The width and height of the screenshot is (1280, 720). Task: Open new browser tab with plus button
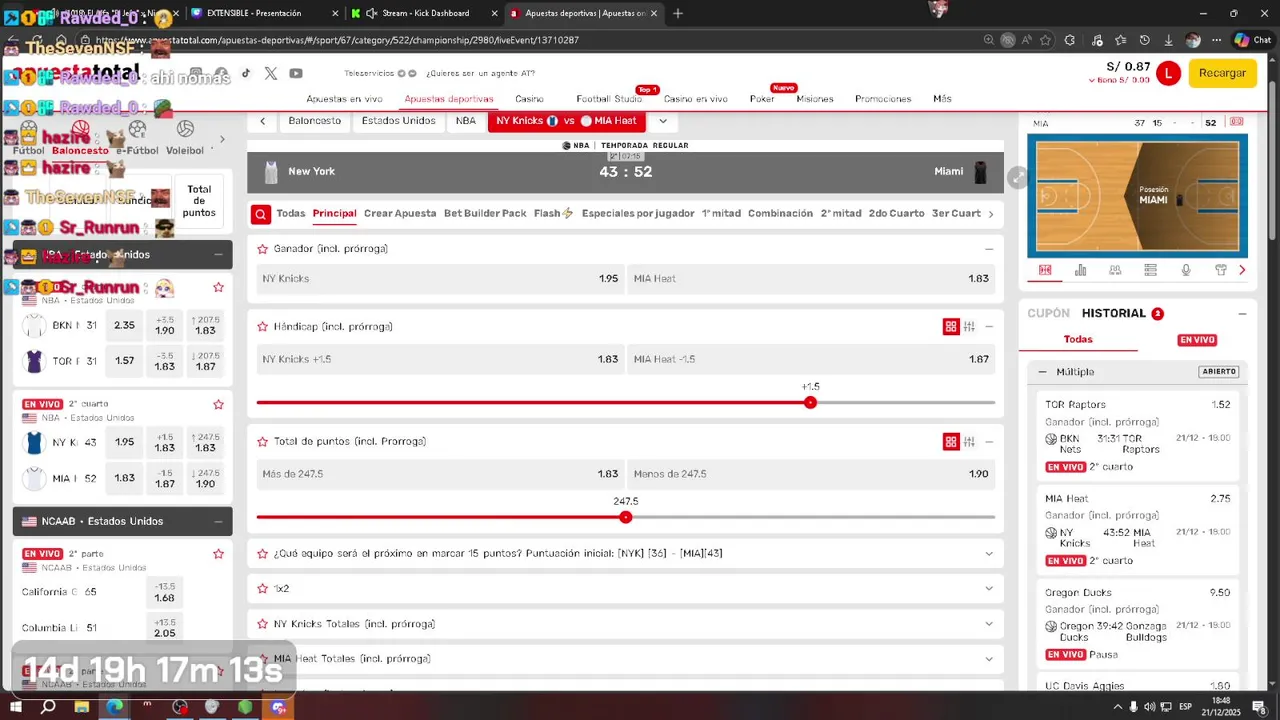[x=678, y=13]
